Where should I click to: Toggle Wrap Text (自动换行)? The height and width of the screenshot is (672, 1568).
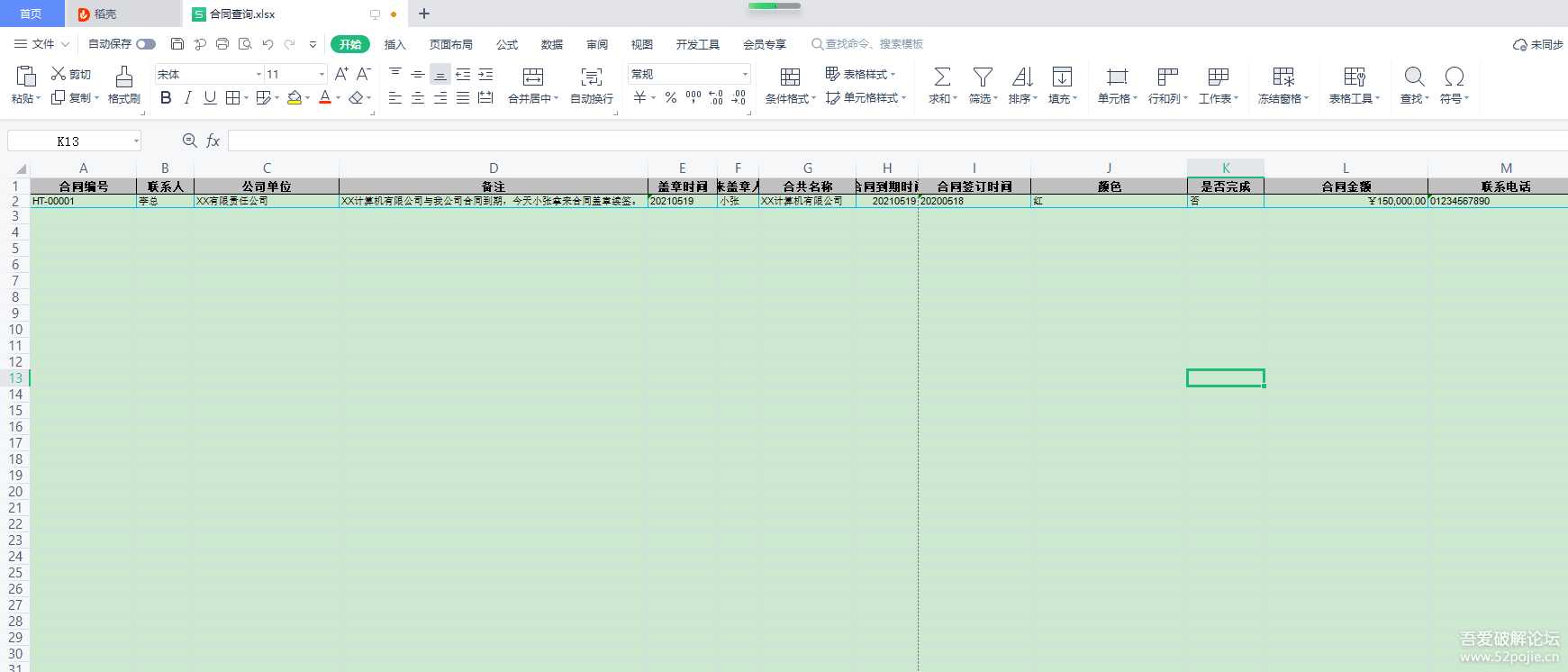[x=591, y=77]
